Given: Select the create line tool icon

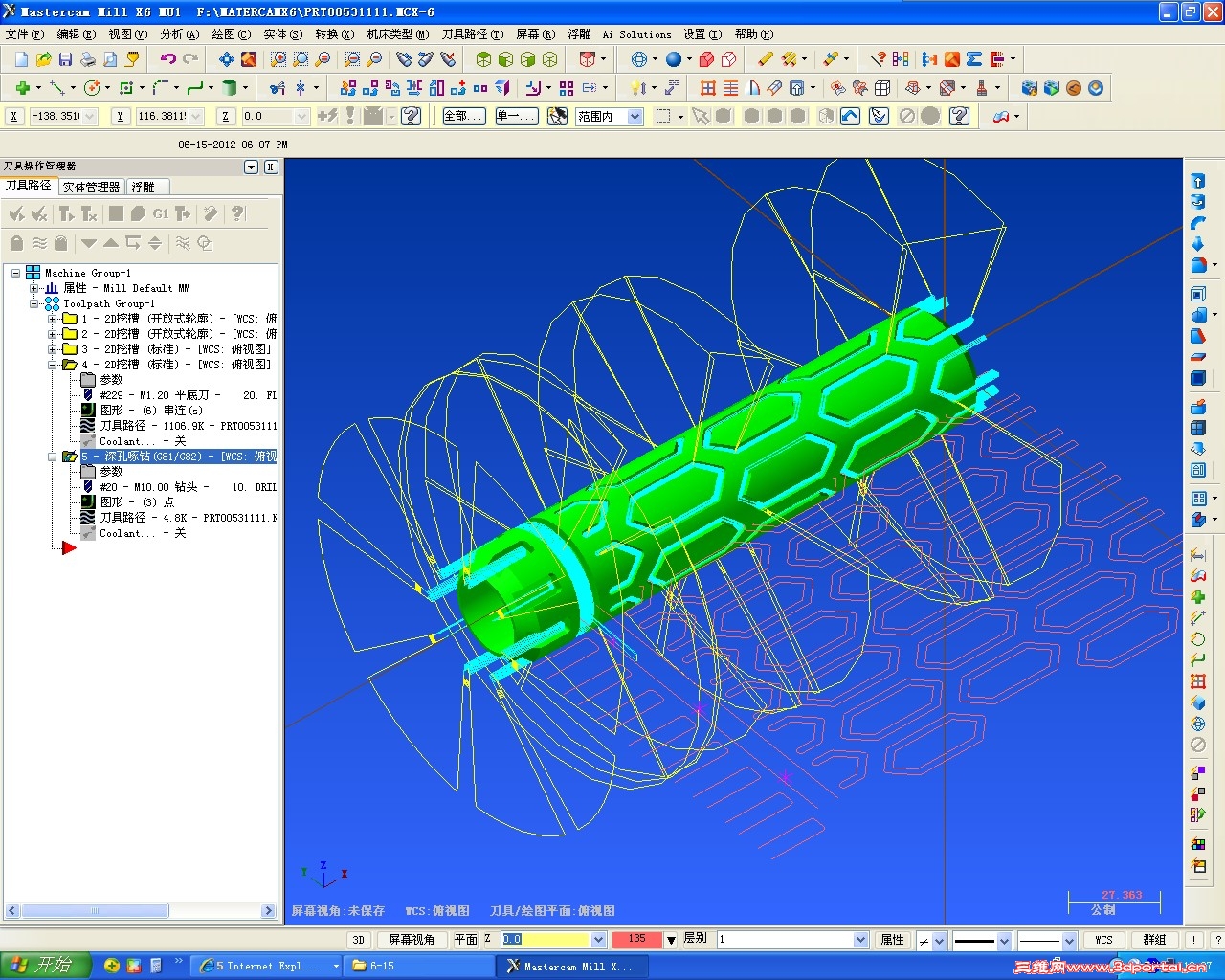Looking at the screenshot, I should coord(57,88).
